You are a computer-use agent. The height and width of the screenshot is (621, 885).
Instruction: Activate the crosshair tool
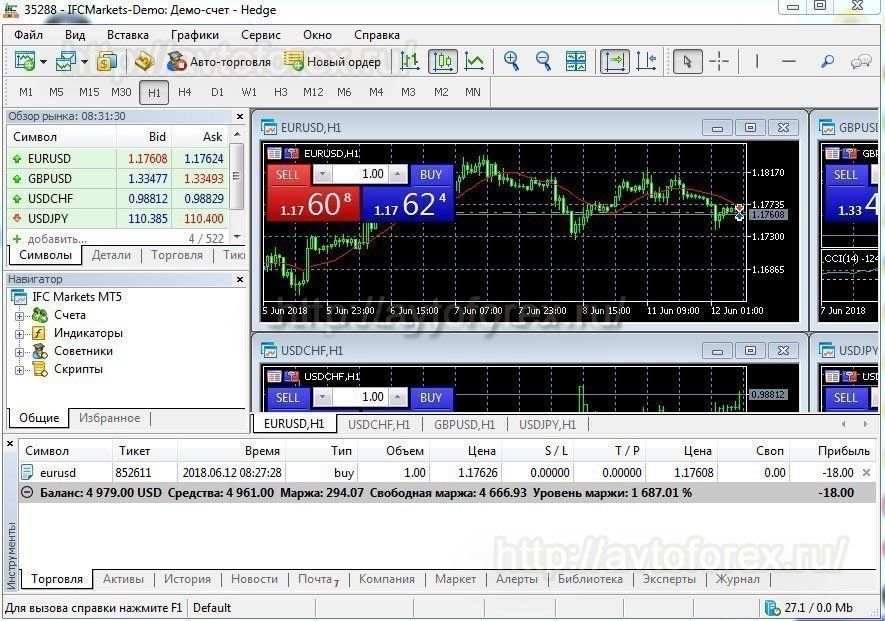[718, 61]
